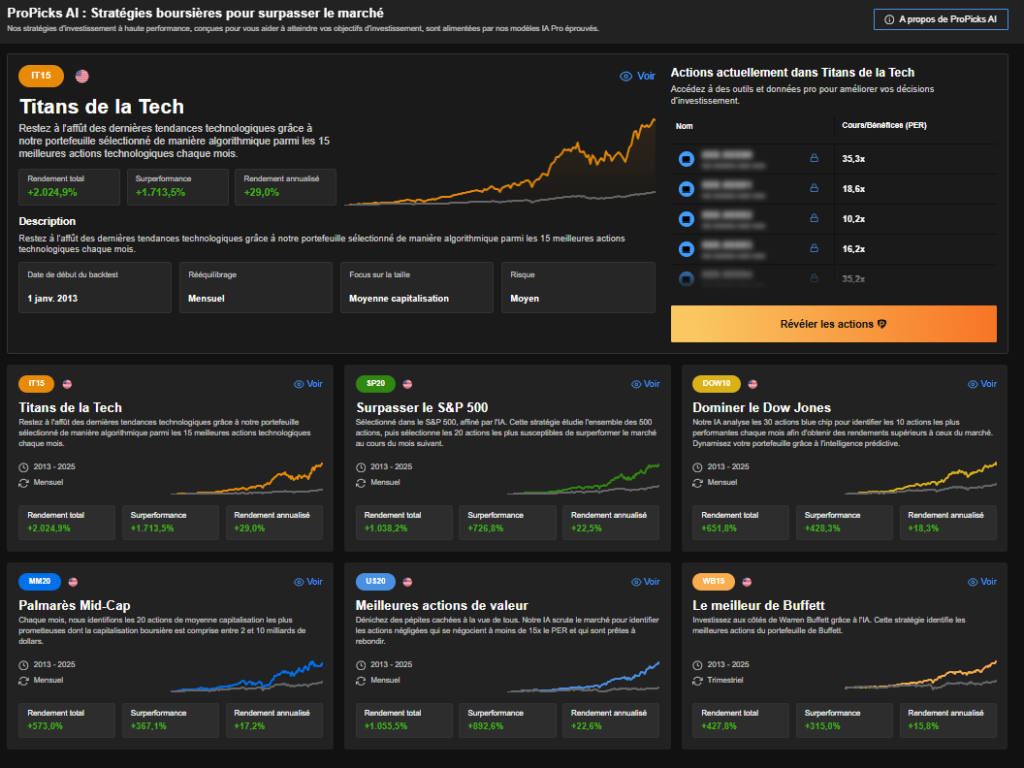This screenshot has width=1024, height=768.
Task: Click the lock icon beside the 35,3x row
Action: click(813, 158)
